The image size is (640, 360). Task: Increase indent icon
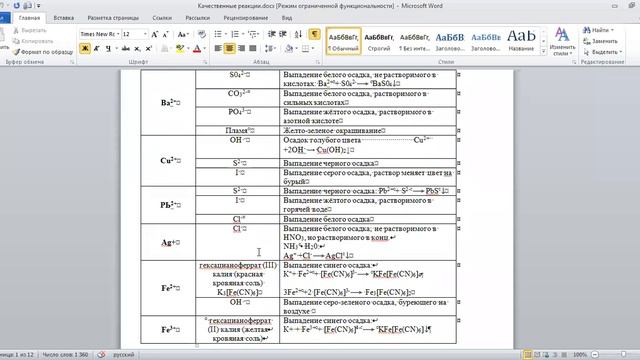point(283,34)
